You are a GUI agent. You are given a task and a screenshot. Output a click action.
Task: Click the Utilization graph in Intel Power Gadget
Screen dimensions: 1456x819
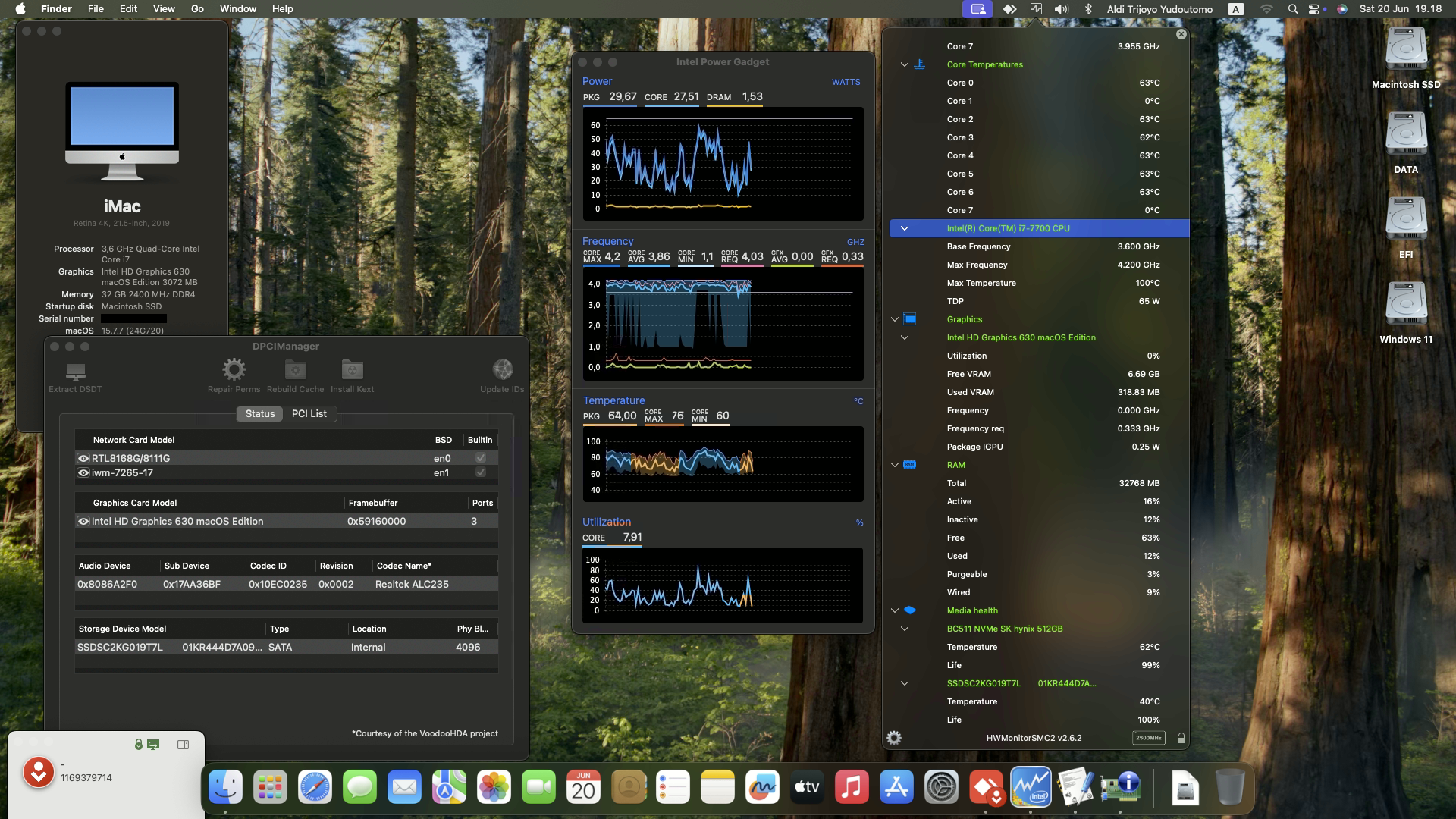pyautogui.click(x=723, y=585)
